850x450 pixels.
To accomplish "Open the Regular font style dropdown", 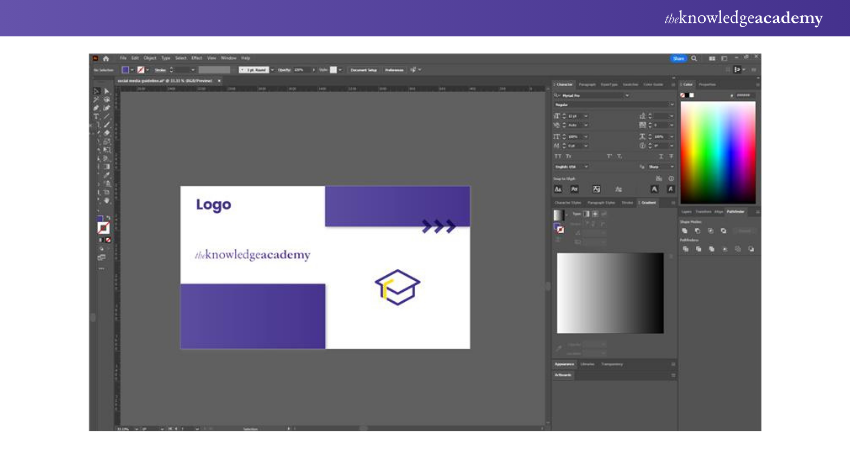I will [614, 104].
